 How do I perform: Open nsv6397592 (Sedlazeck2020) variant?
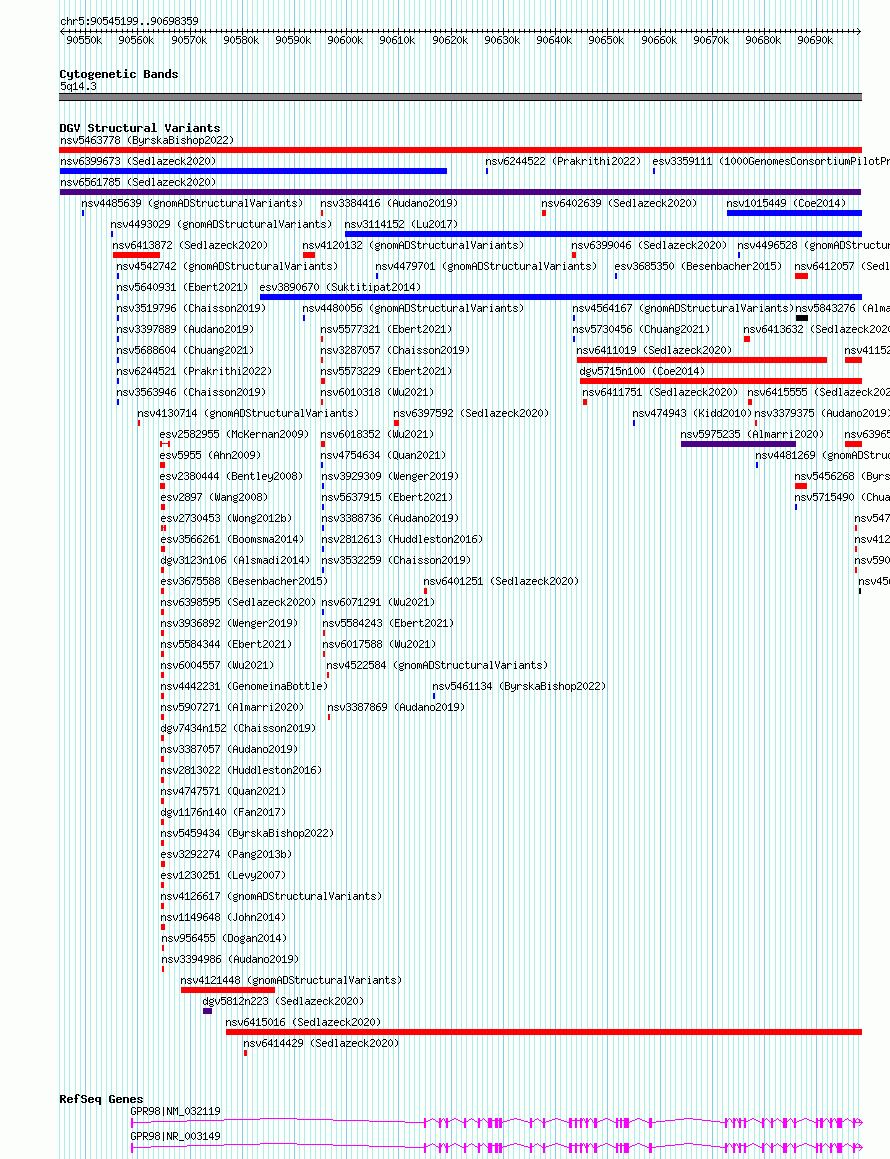471,413
